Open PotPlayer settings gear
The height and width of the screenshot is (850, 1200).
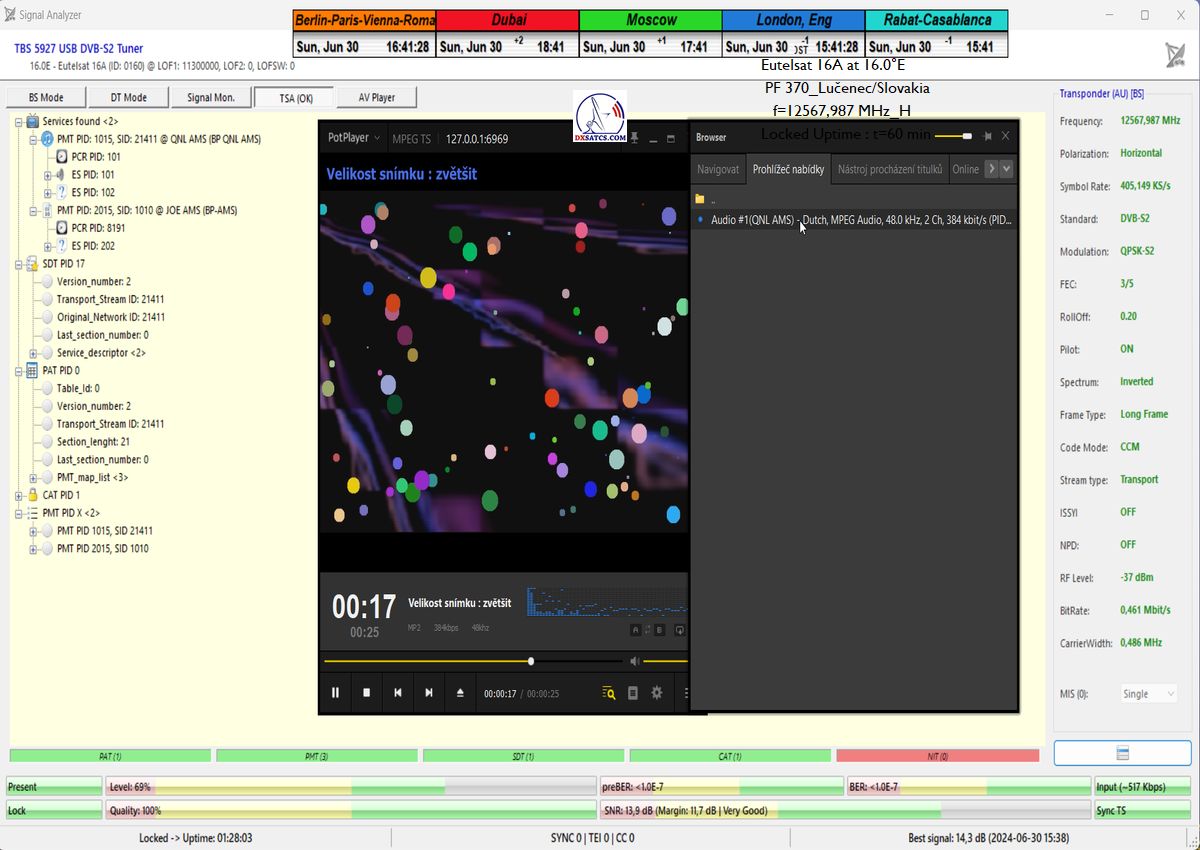coord(657,693)
